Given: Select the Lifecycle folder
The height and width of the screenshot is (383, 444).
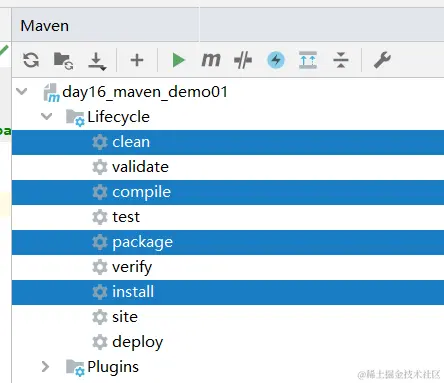Looking at the screenshot, I should (x=118, y=117).
